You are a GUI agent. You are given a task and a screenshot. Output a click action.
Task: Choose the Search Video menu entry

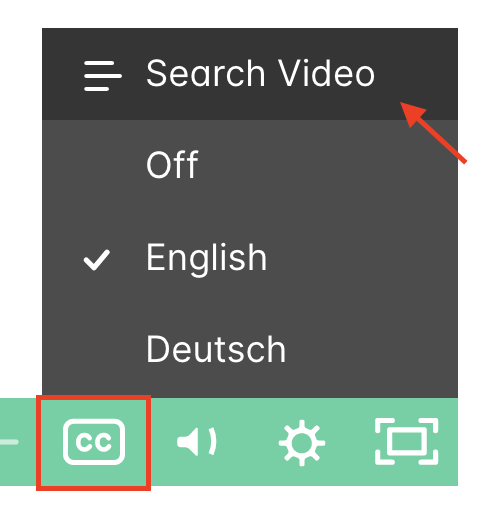[250, 74]
